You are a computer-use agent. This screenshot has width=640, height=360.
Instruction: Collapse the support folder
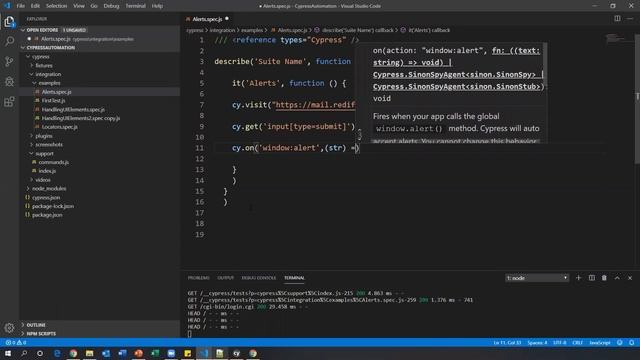point(44,153)
